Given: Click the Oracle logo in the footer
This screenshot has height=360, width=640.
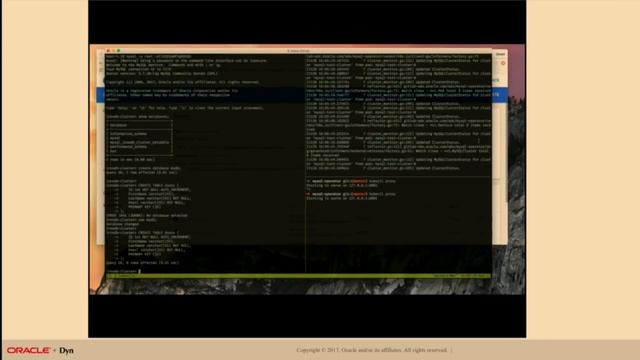Looking at the screenshot, I should click(x=28, y=350).
